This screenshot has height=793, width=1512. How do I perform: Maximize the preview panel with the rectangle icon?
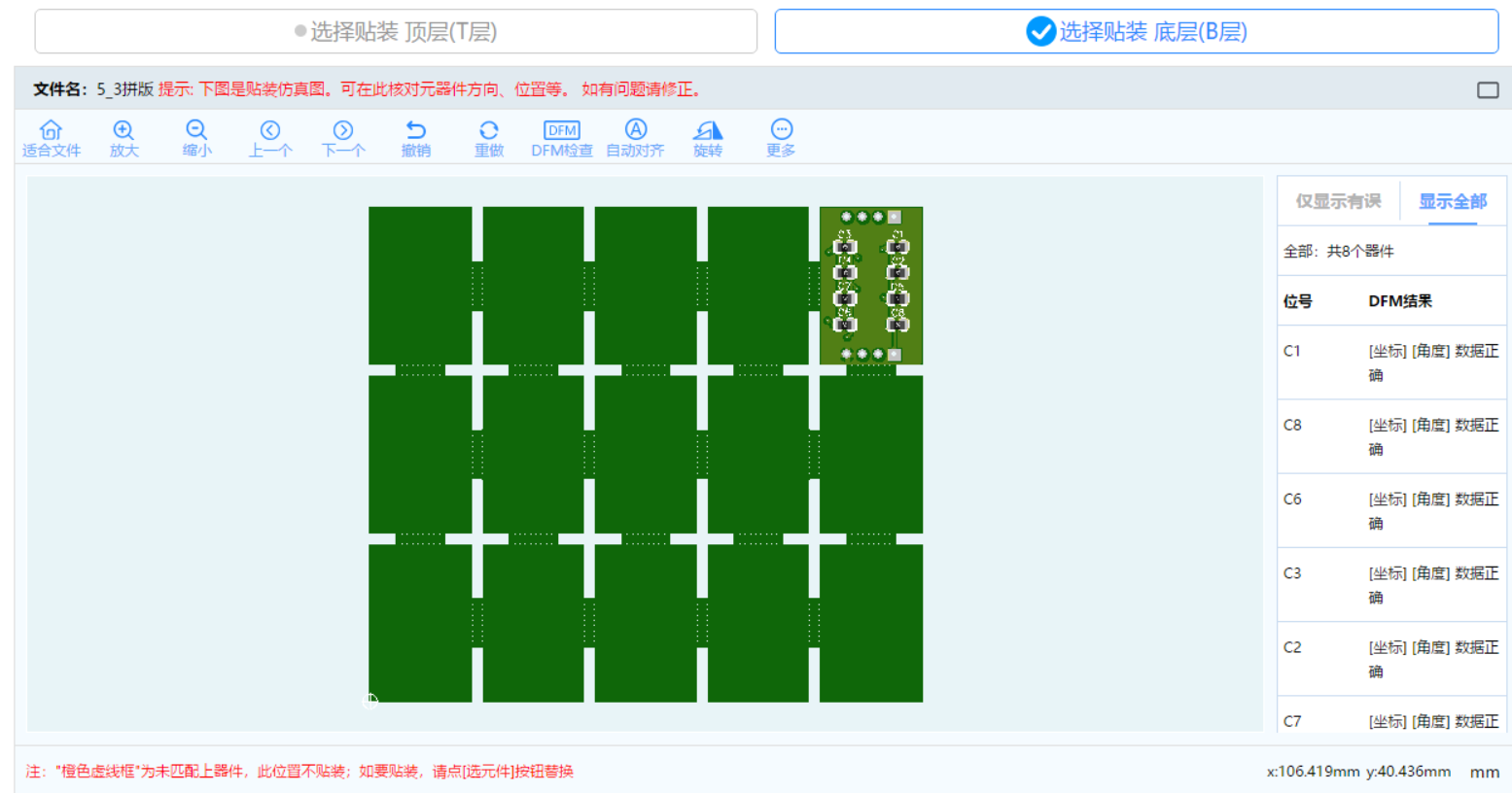click(1488, 89)
